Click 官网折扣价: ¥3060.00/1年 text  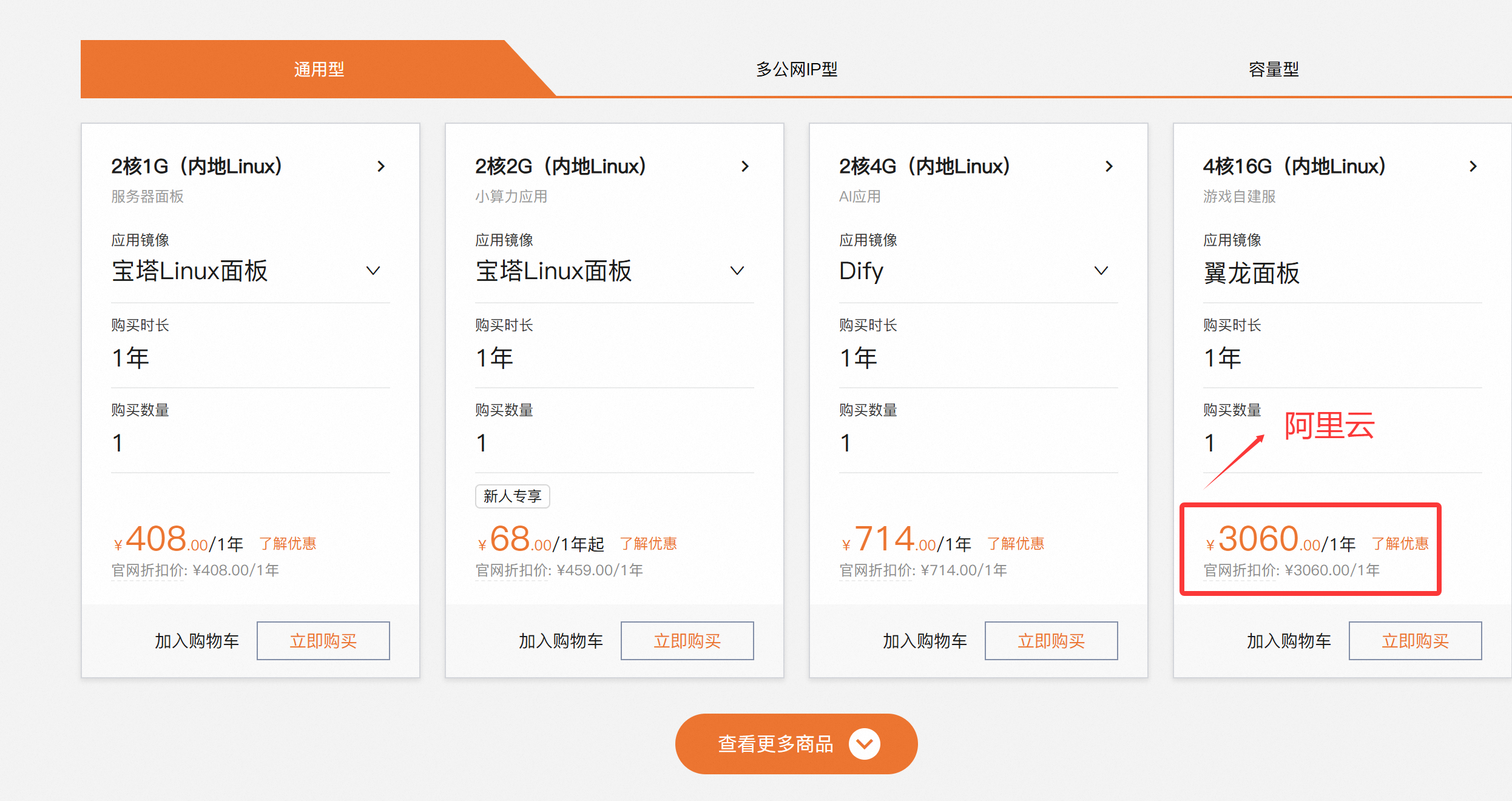click(1292, 570)
